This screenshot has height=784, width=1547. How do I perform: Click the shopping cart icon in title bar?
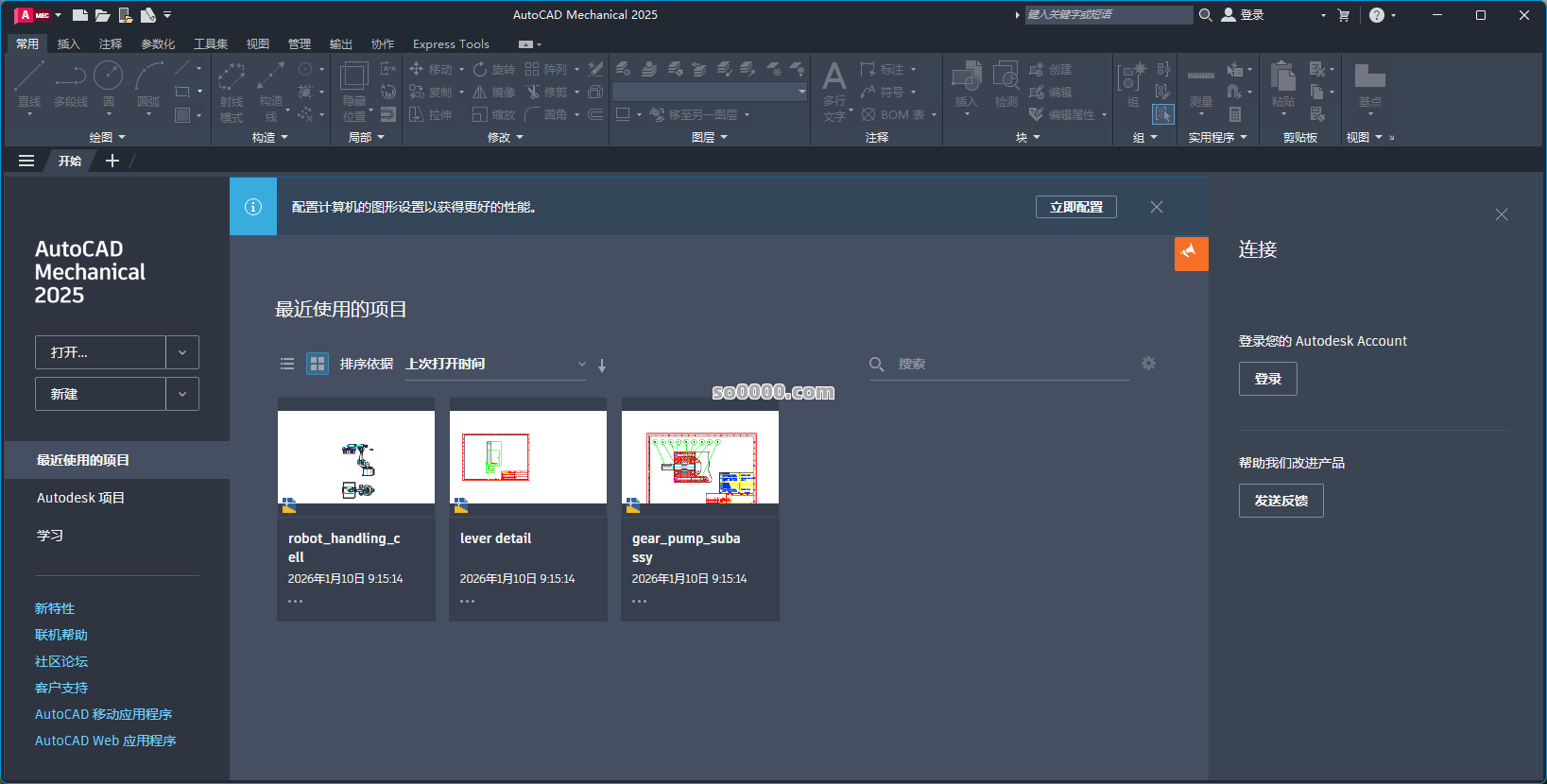point(1344,15)
